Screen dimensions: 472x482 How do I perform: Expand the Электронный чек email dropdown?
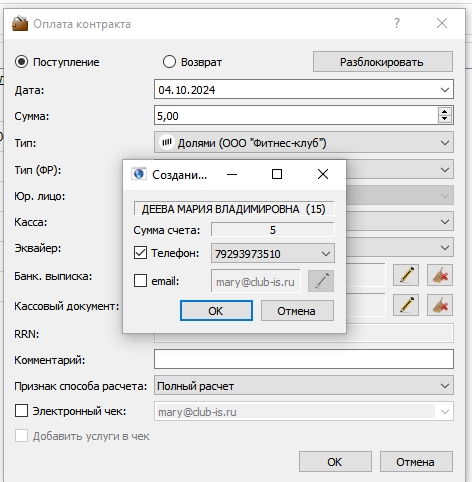(445, 412)
